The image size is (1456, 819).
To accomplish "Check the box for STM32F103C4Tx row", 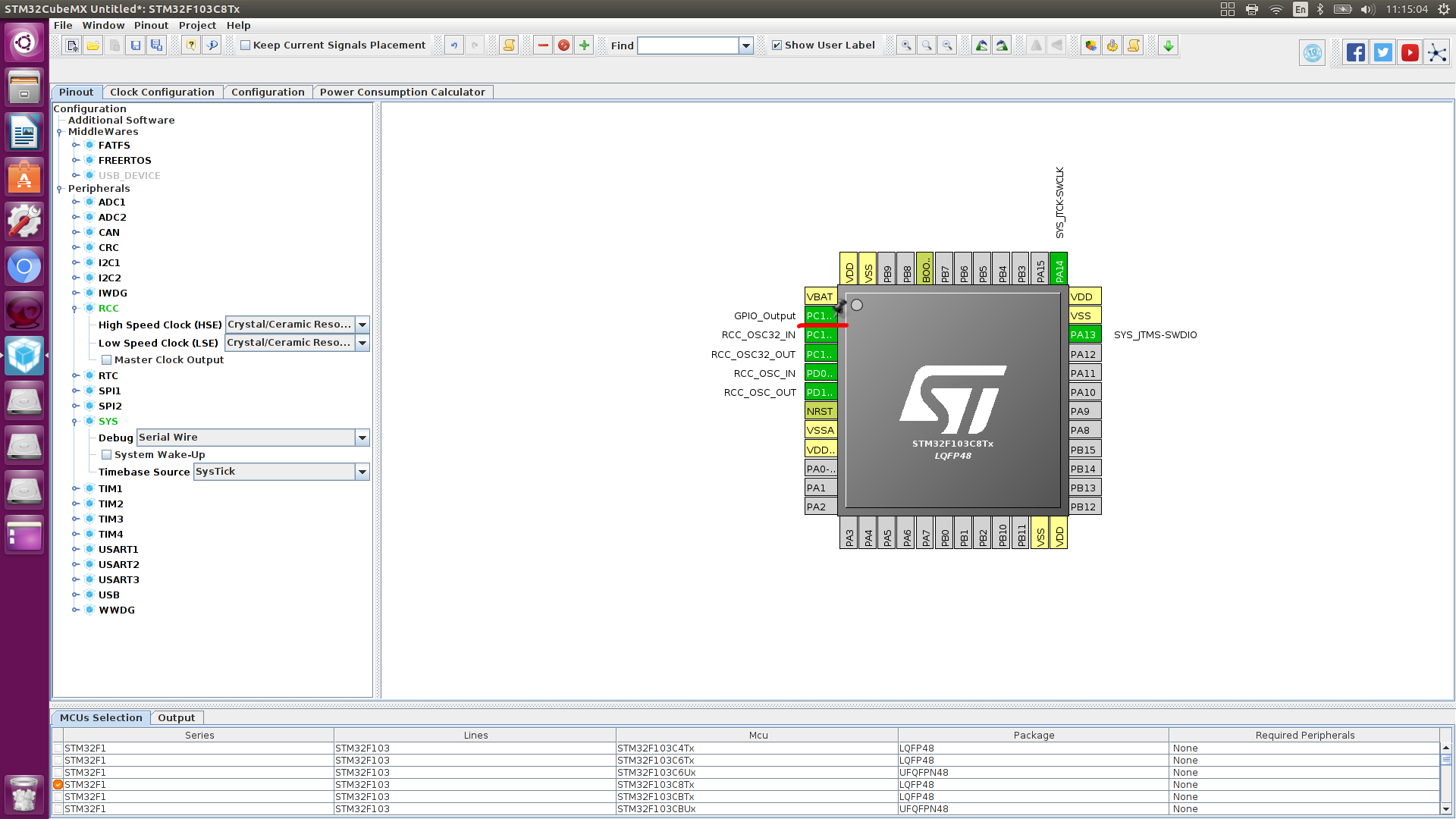I will coord(58,748).
